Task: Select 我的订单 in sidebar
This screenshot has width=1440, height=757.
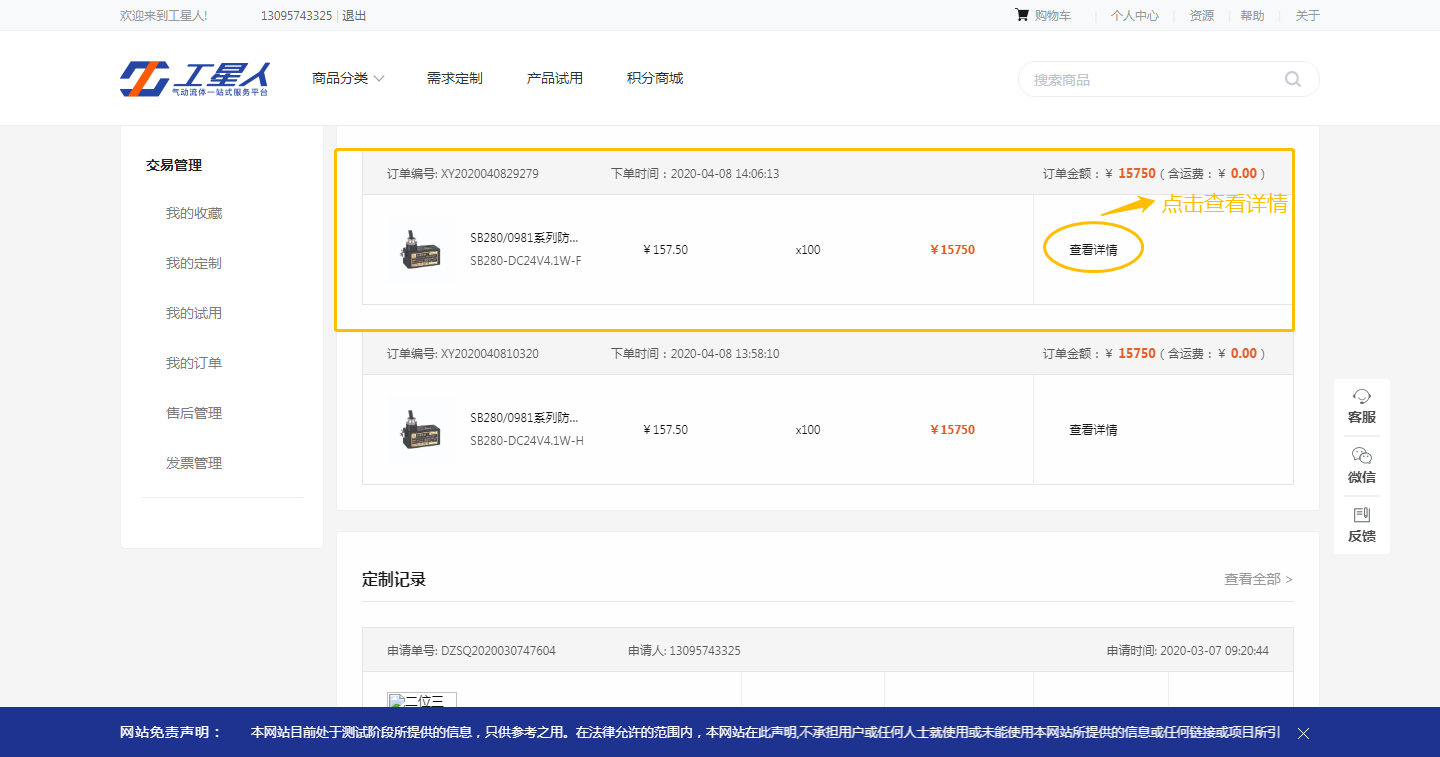Action: pyautogui.click(x=194, y=363)
